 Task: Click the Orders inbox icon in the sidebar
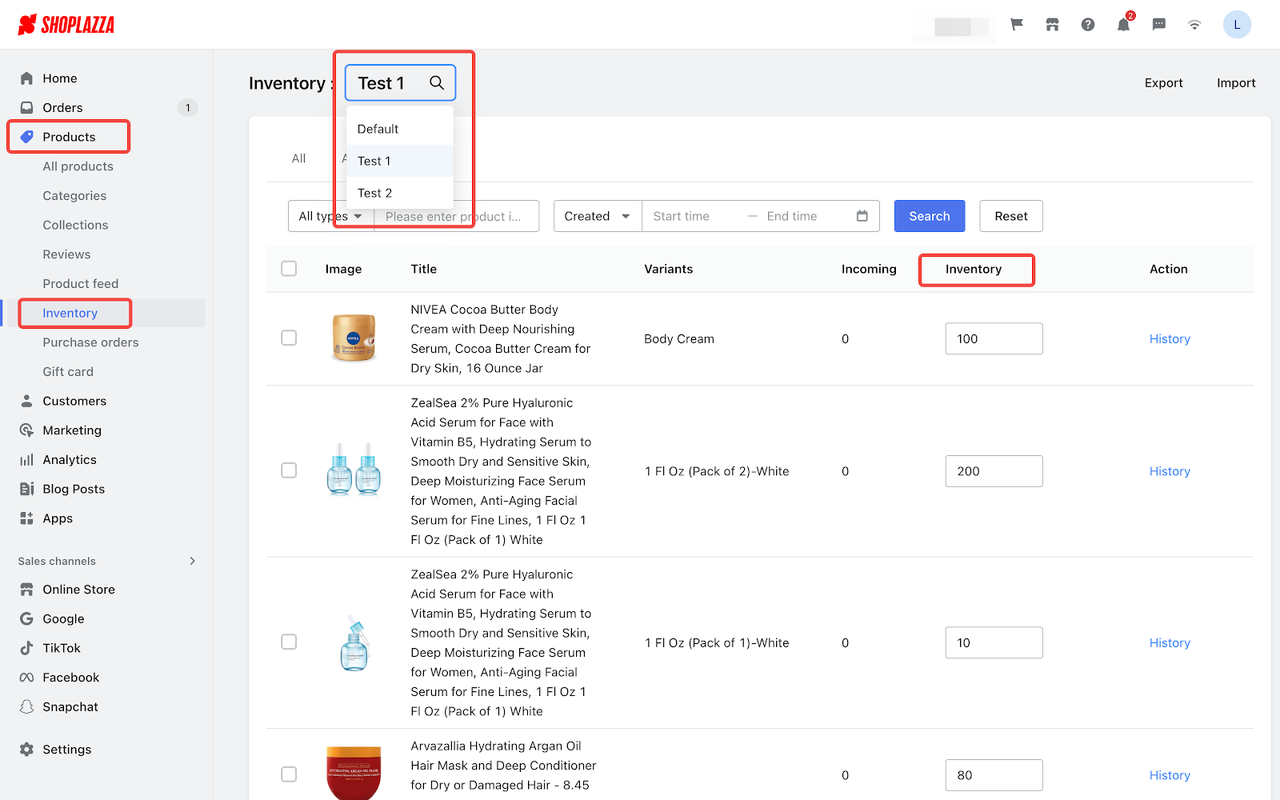pos(27,107)
